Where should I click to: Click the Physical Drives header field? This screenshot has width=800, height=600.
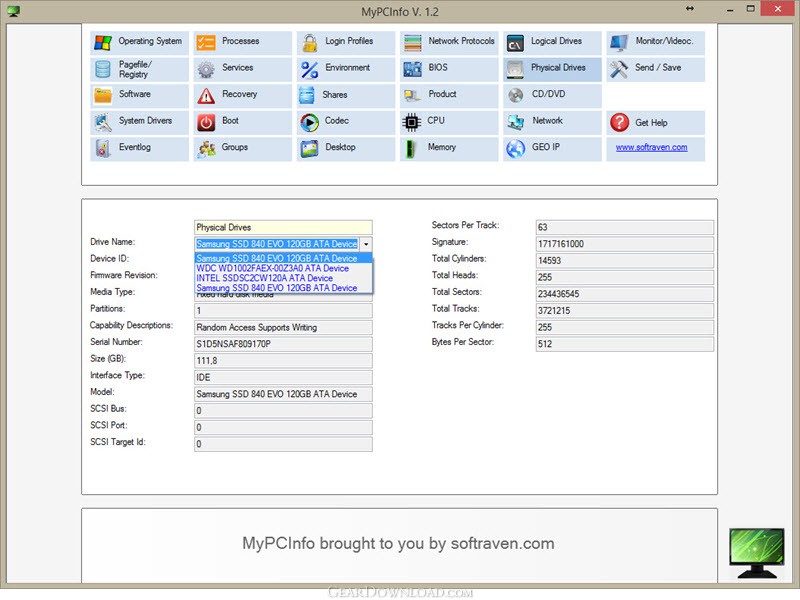pyautogui.click(x=283, y=228)
